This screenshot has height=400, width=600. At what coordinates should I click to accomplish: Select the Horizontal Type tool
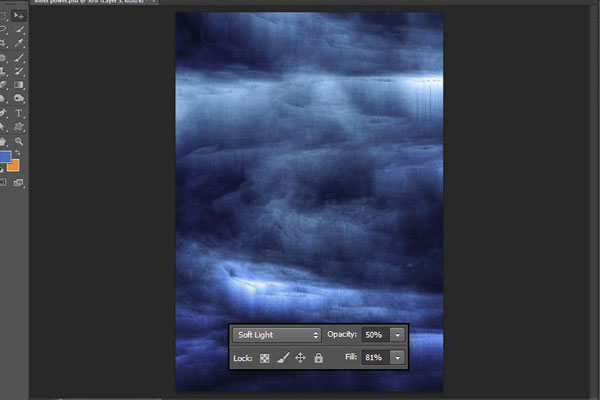18,113
